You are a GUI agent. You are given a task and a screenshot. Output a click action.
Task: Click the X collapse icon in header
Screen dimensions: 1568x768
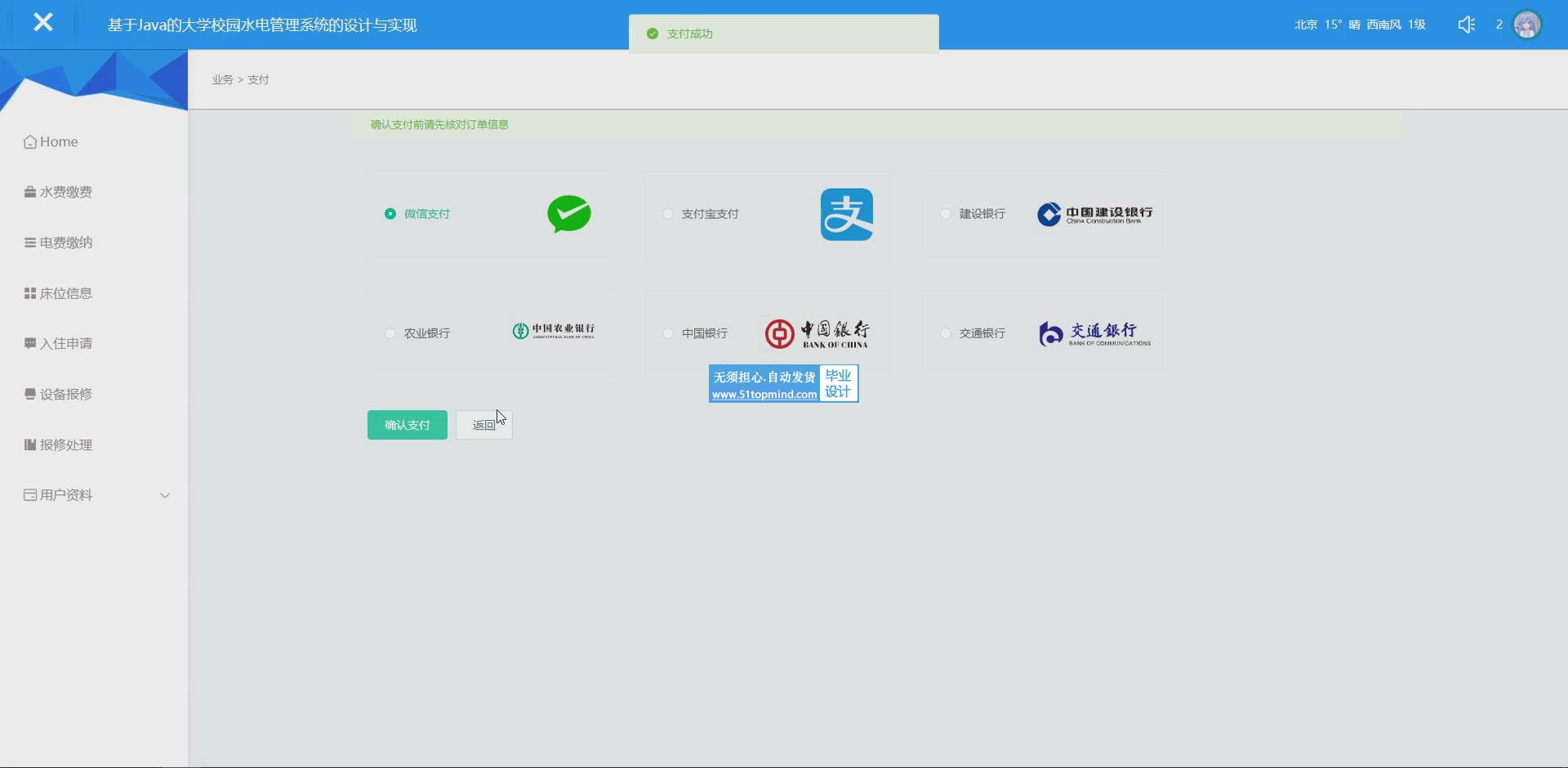coord(43,23)
